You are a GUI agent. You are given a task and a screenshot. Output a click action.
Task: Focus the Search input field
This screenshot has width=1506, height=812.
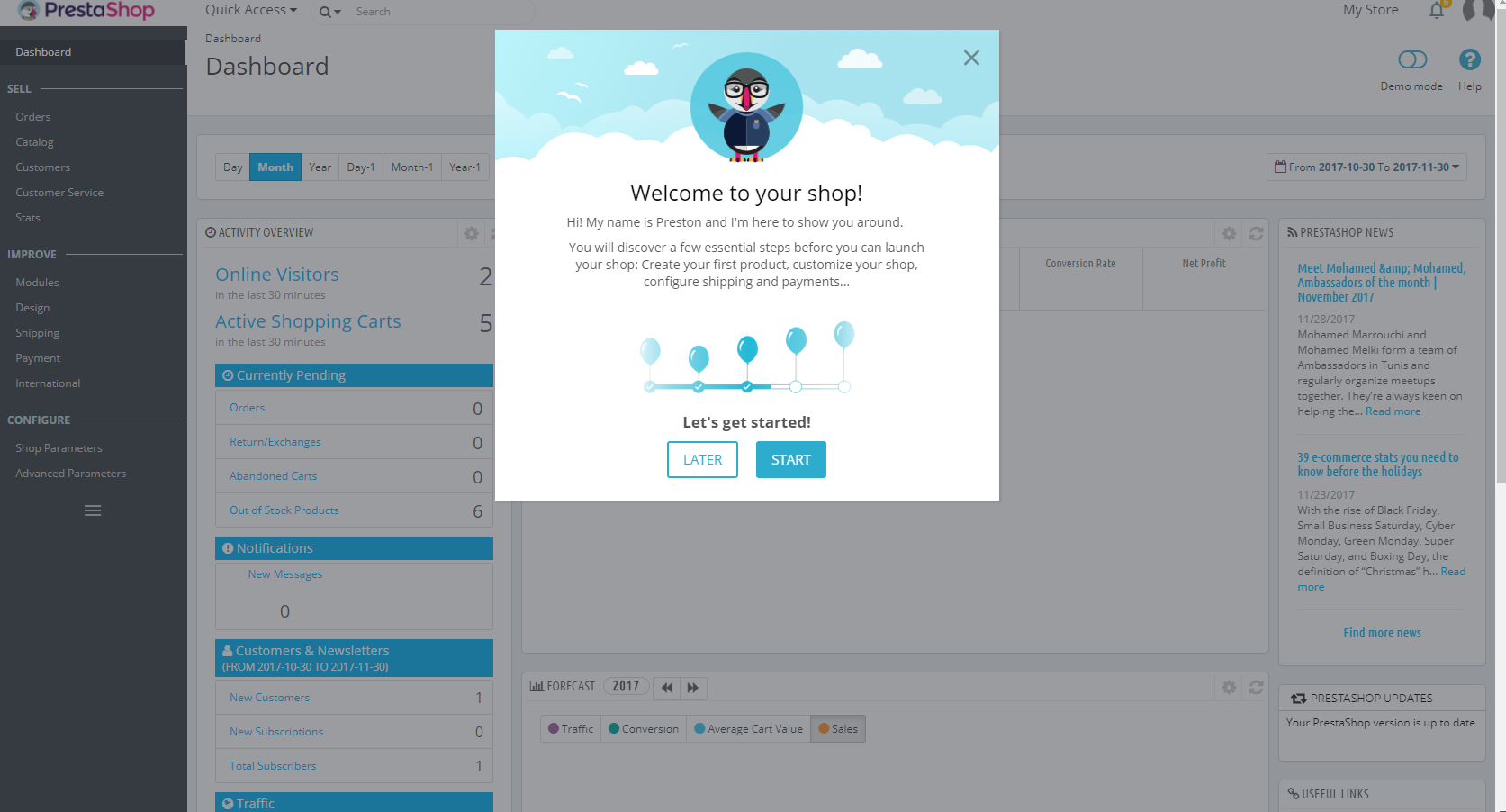coord(441,12)
